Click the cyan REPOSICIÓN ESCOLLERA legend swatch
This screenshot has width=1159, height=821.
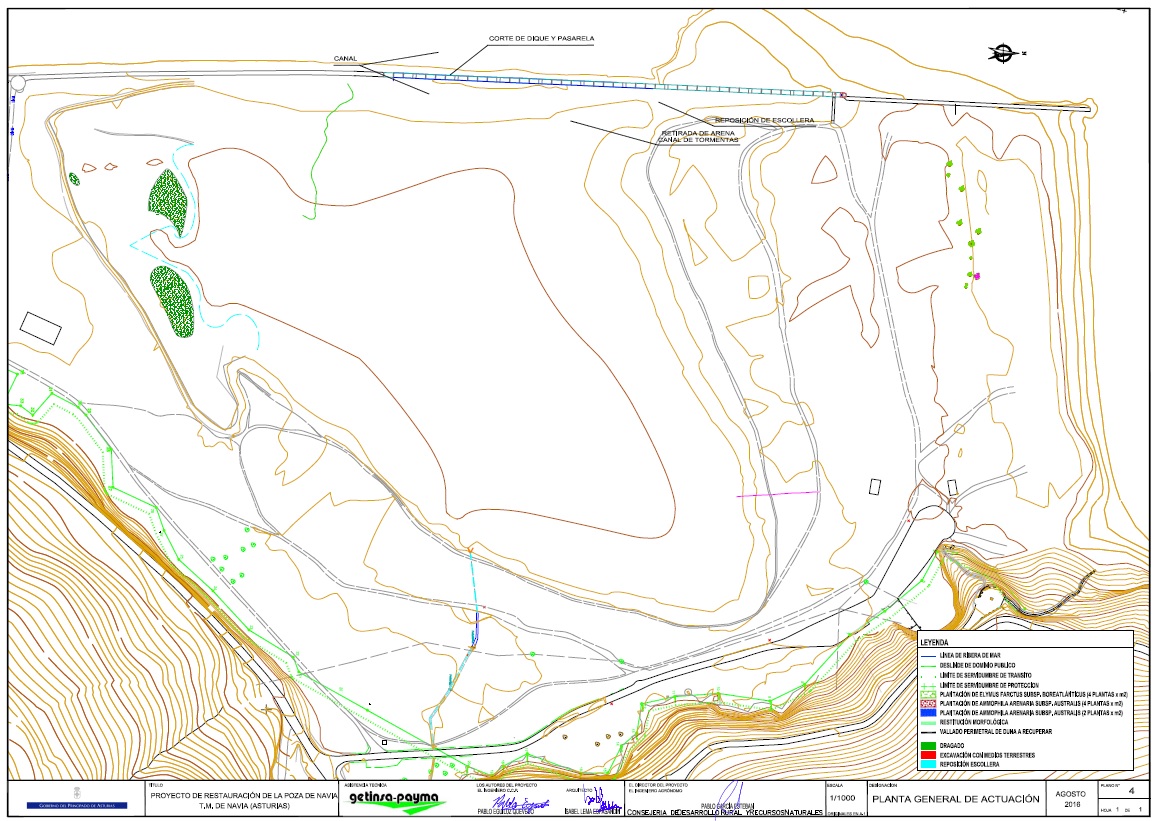[x=929, y=765]
